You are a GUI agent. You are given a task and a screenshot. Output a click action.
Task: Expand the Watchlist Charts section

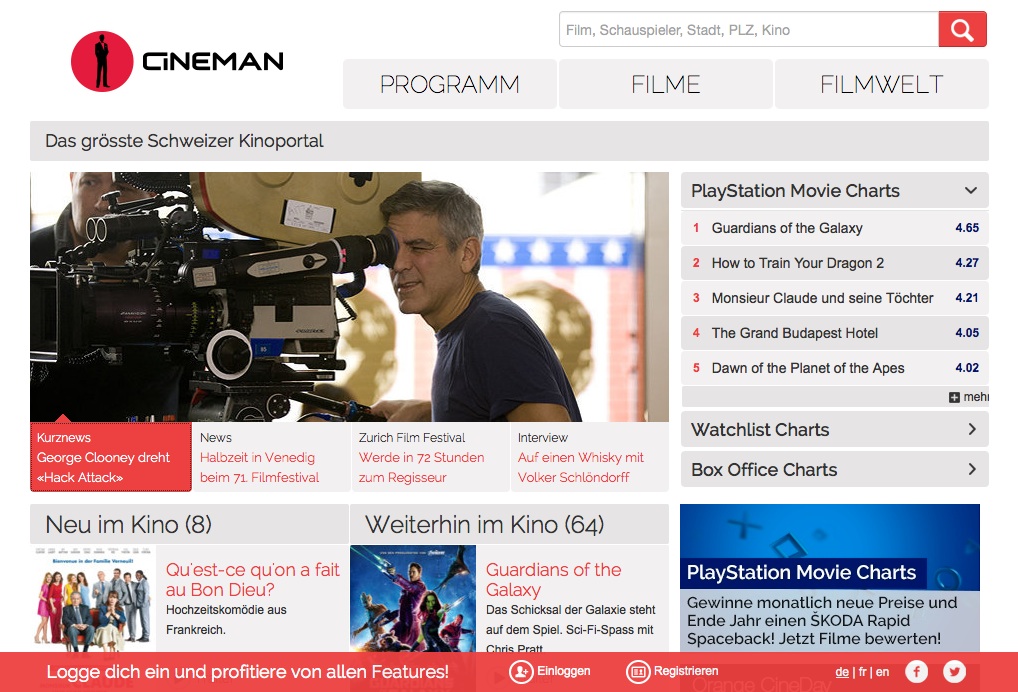[x=970, y=430]
